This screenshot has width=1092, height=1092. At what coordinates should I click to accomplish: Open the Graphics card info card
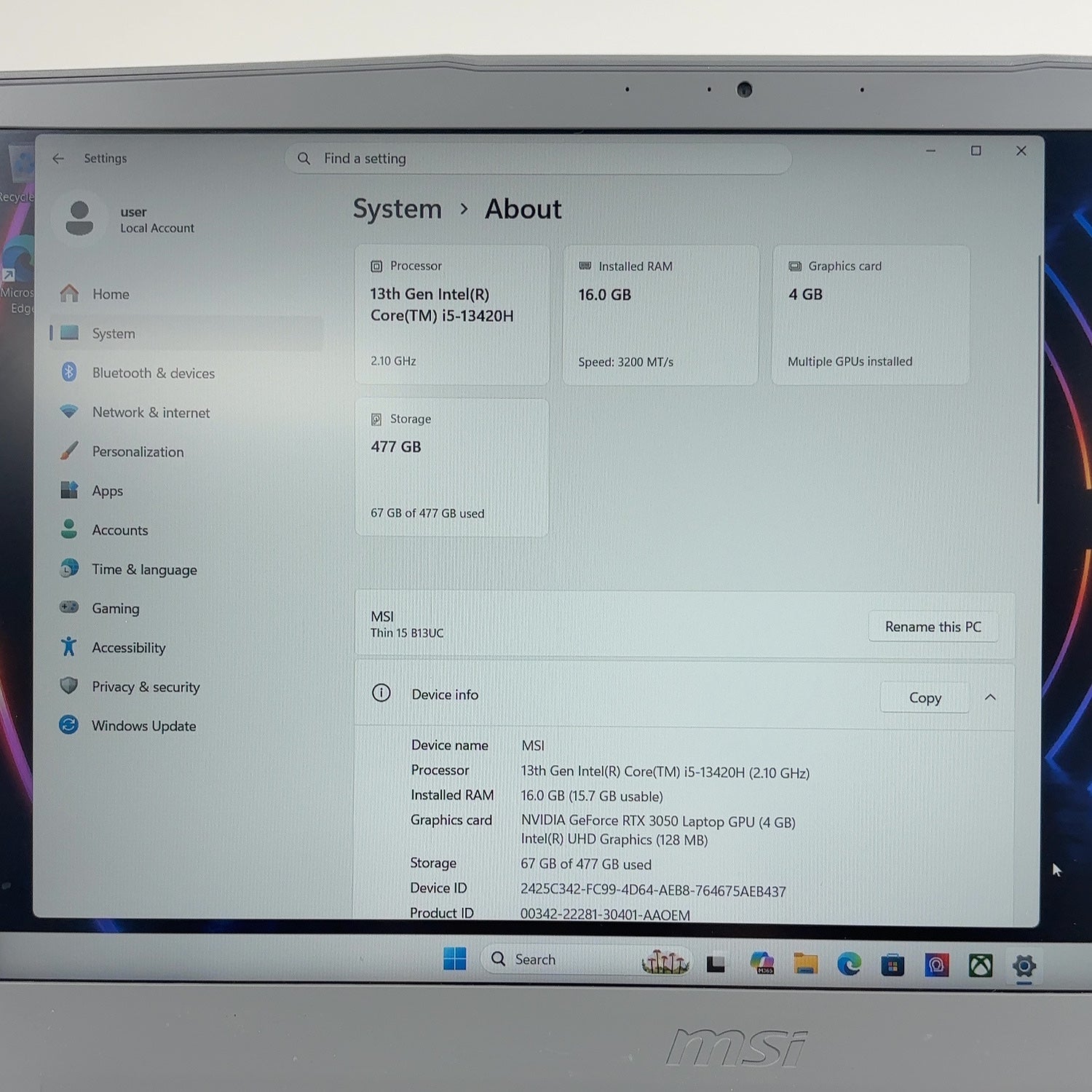tap(871, 314)
